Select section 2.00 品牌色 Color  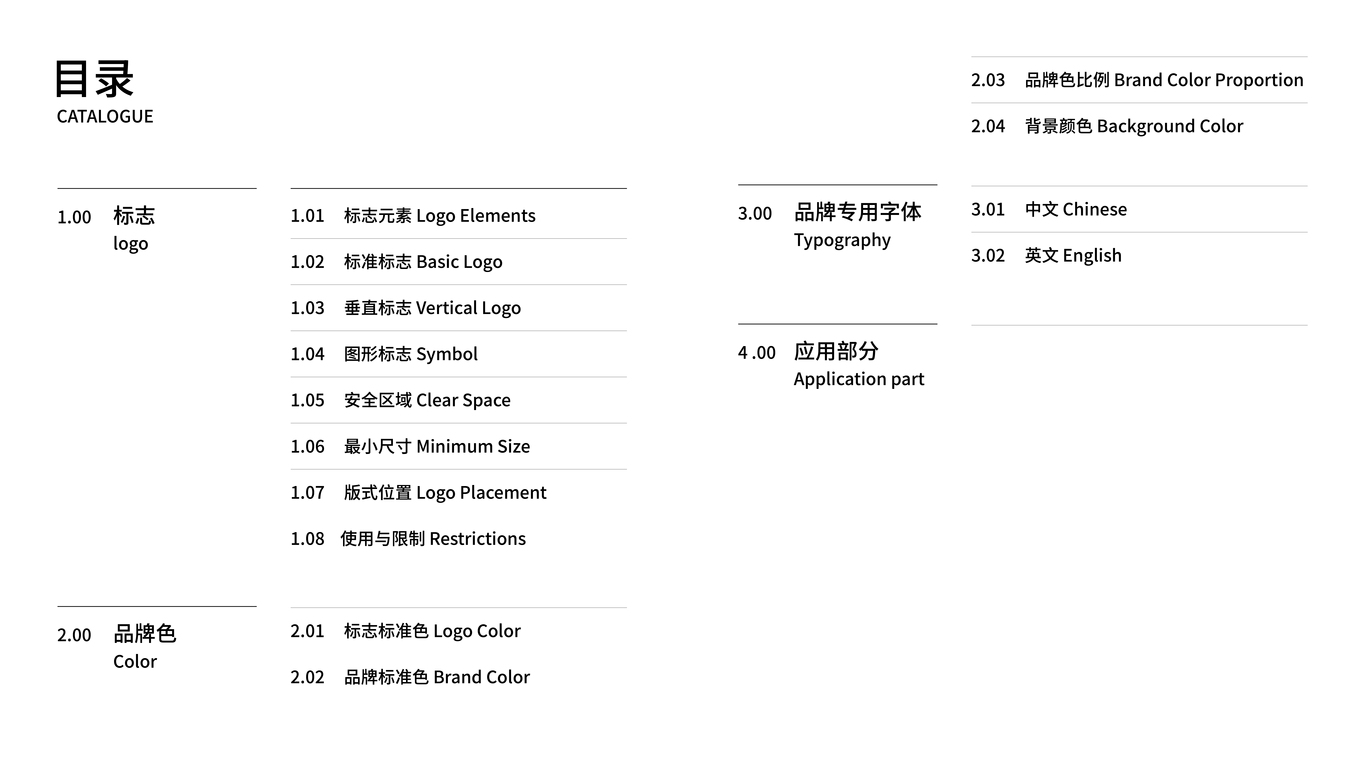click(116, 647)
